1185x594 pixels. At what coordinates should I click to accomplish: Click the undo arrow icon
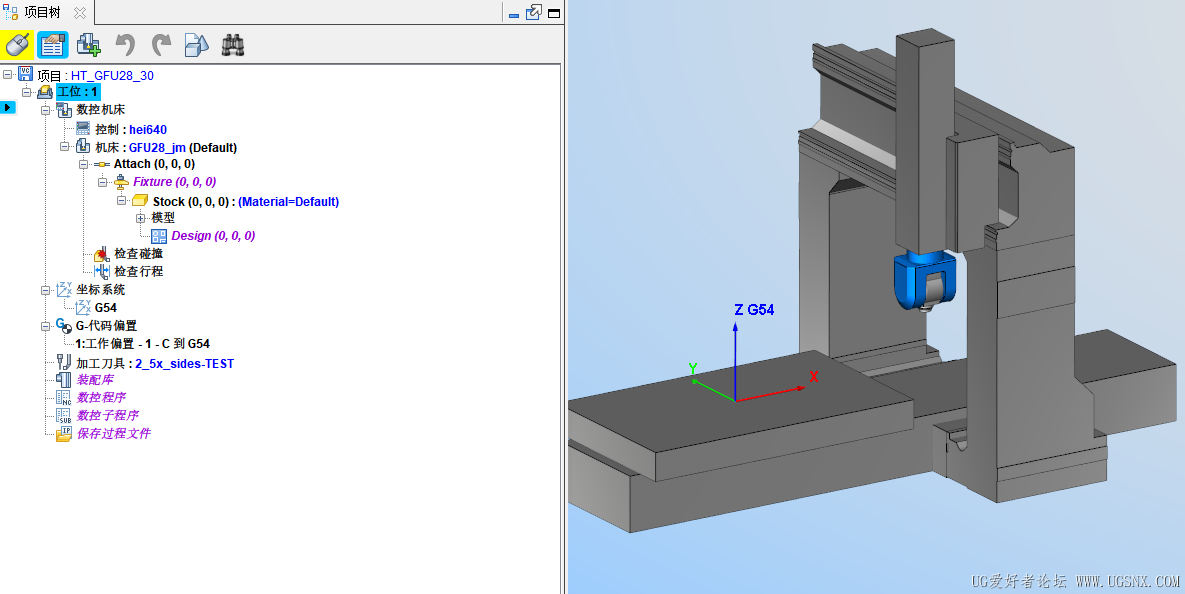pyautogui.click(x=125, y=45)
